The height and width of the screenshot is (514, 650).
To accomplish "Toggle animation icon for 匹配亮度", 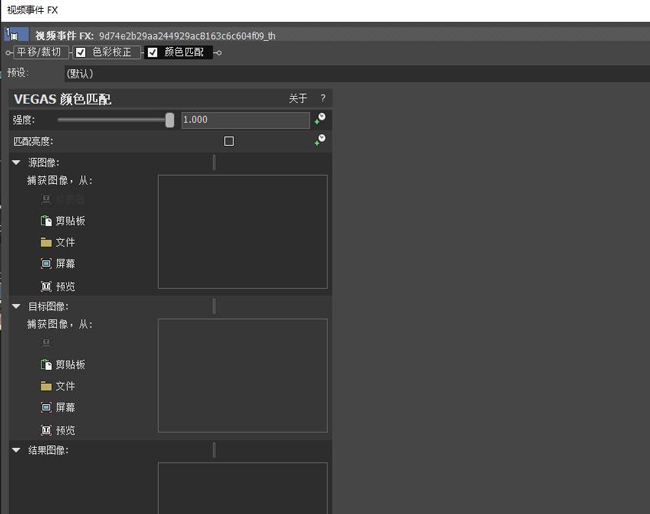I will [320, 140].
